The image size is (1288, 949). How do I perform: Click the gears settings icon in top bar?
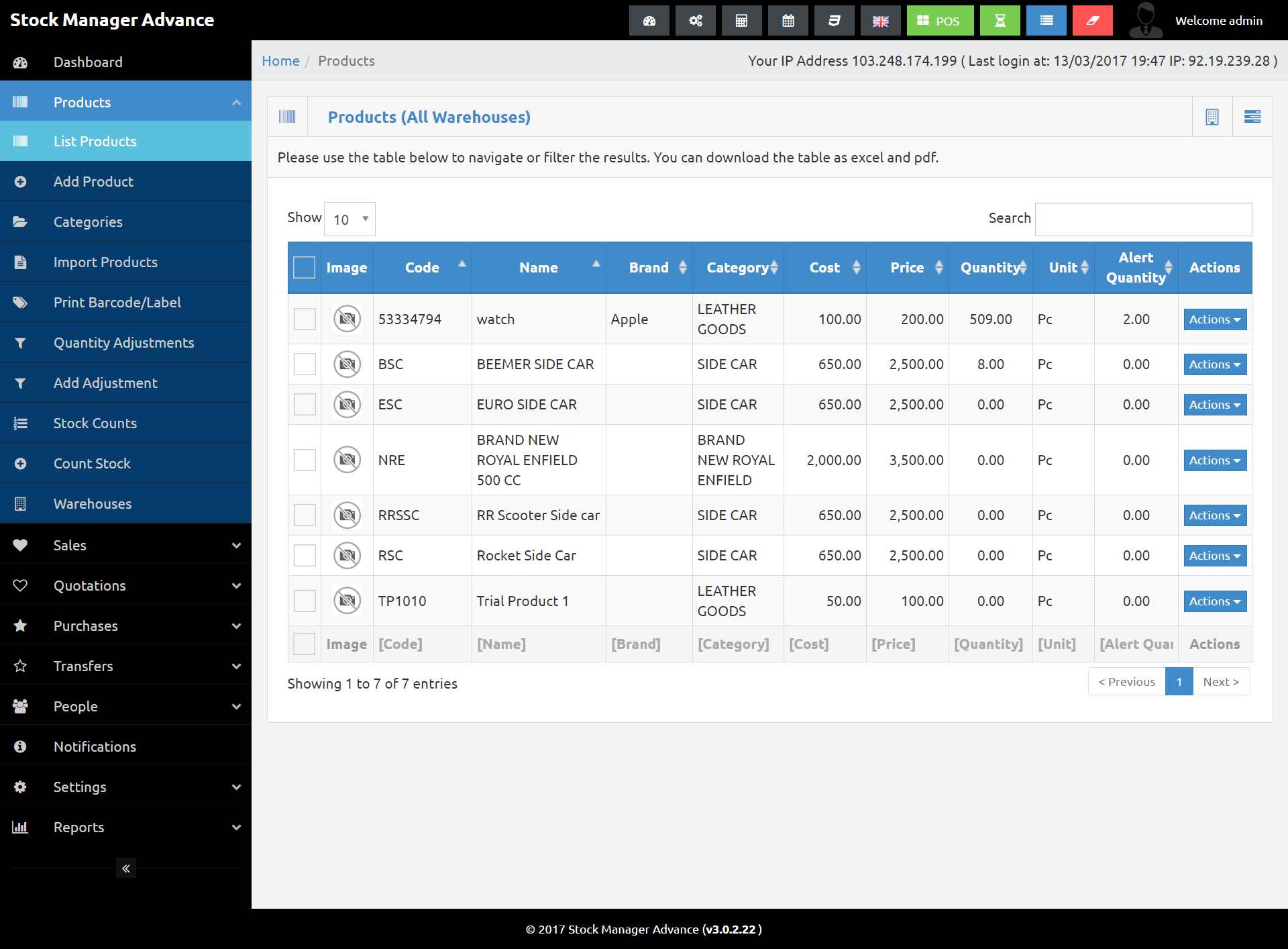click(x=695, y=21)
